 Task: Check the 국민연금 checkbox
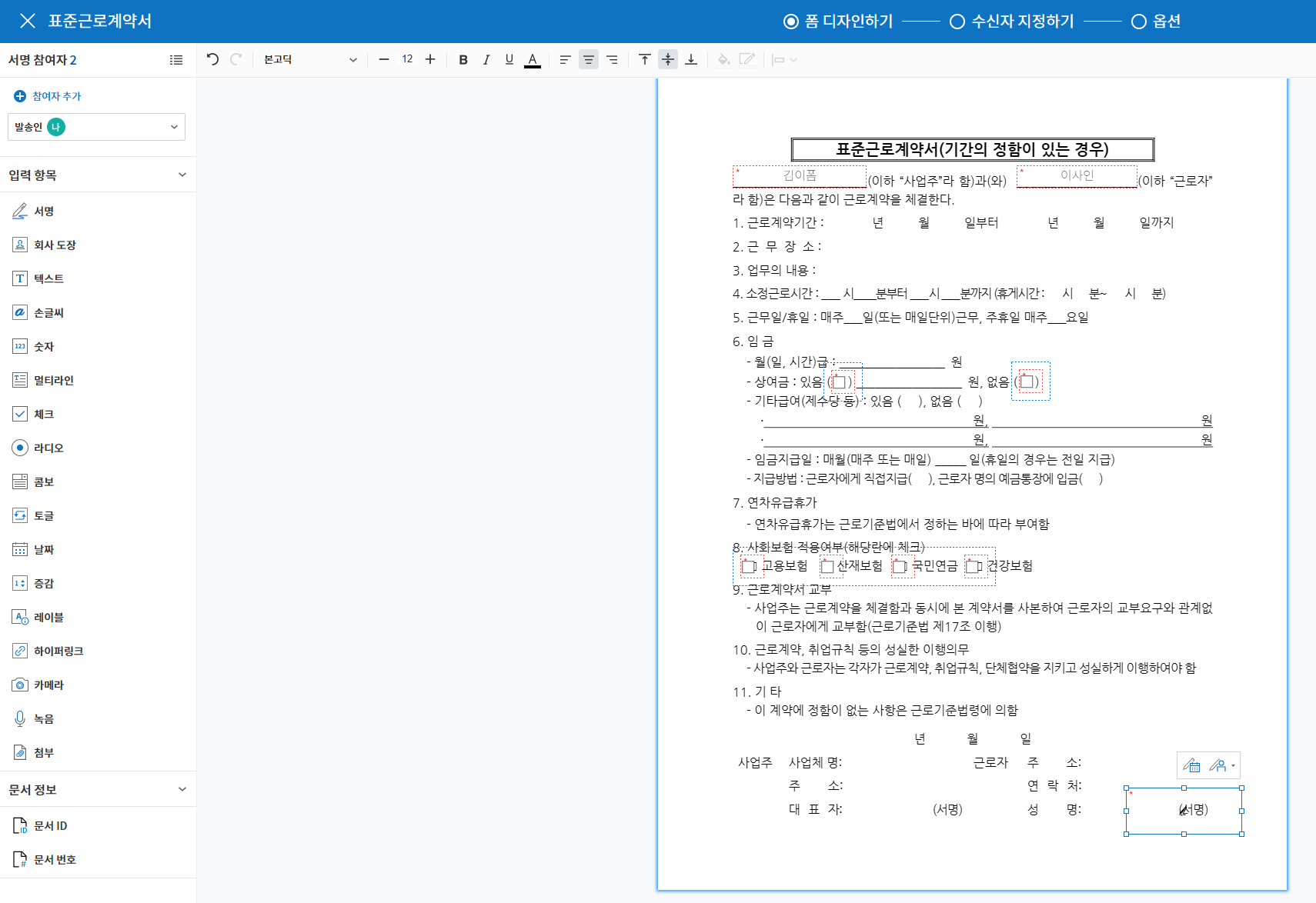coord(899,566)
